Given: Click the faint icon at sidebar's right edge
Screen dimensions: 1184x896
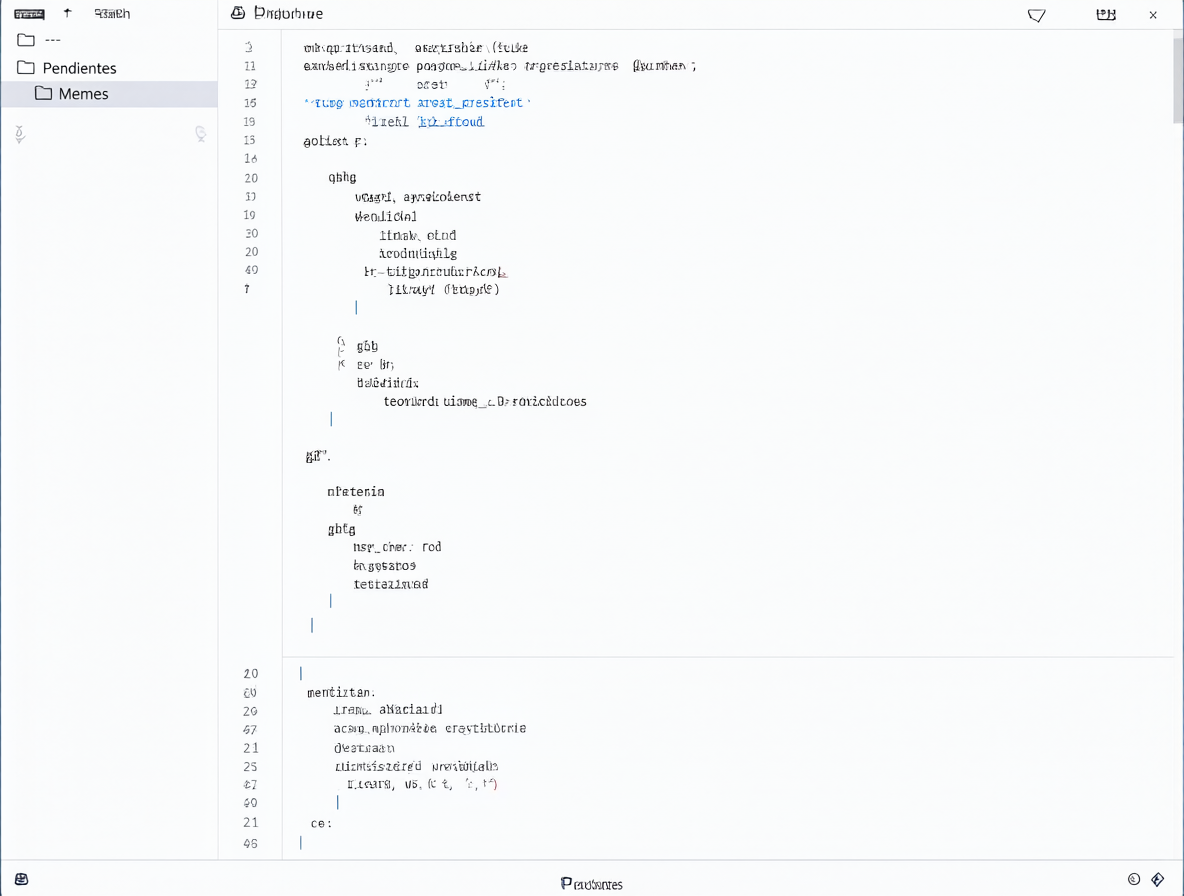Looking at the screenshot, I should coord(200,134).
